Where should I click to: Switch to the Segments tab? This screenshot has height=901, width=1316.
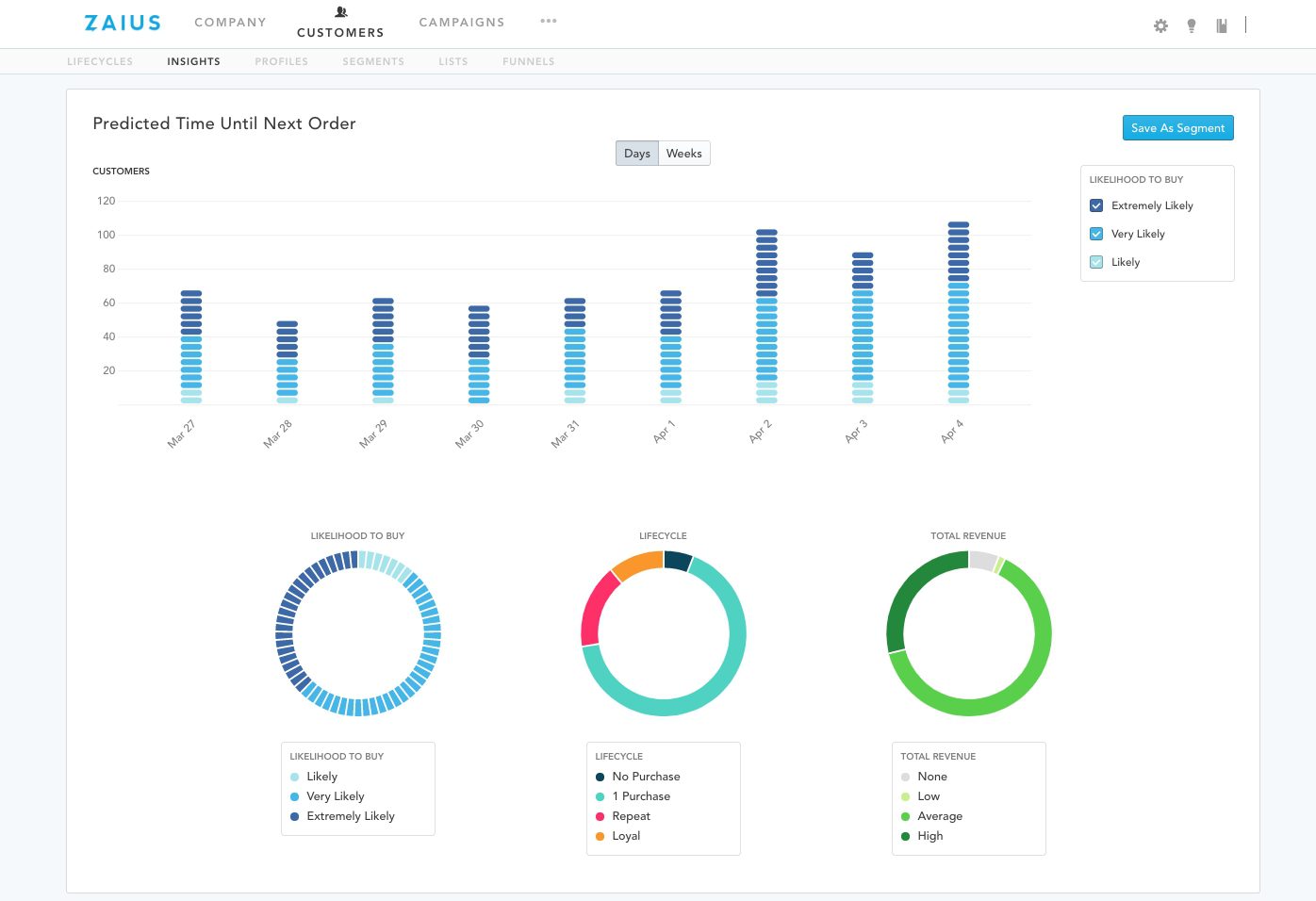click(373, 61)
